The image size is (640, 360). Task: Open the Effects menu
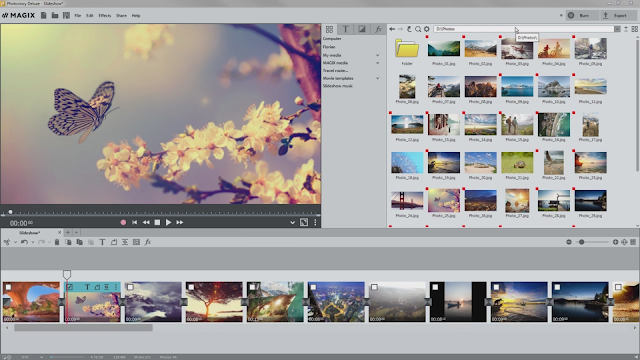pyautogui.click(x=104, y=16)
